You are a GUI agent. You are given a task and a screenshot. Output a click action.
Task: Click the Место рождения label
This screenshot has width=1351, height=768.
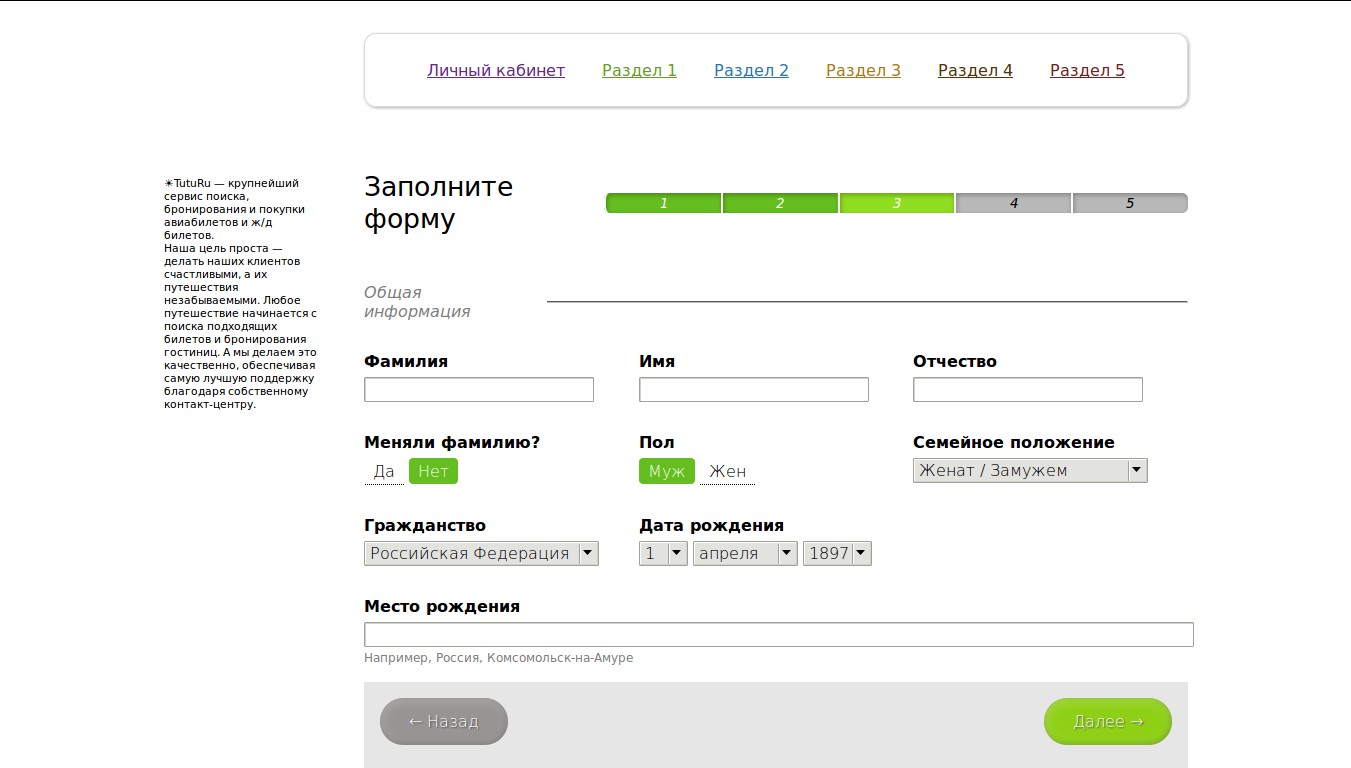[x=442, y=606]
